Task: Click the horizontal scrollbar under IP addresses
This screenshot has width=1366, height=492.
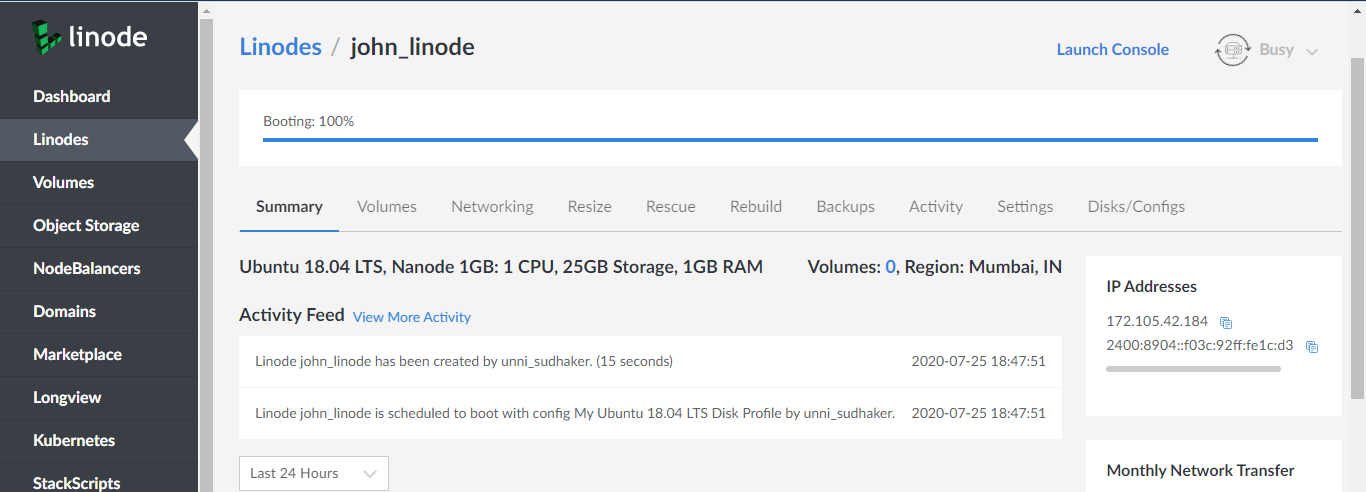Action: [x=1192, y=369]
